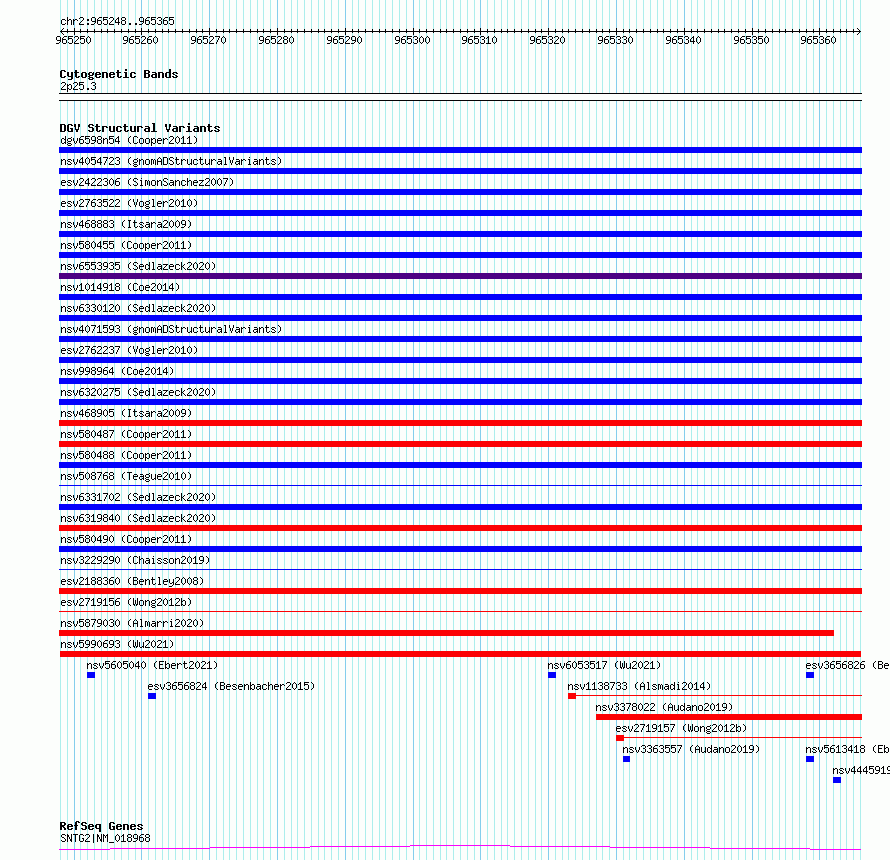890x860 pixels.
Task: Click the blue marker under esv3656824 (Besenbacher2015)
Action: [152, 696]
